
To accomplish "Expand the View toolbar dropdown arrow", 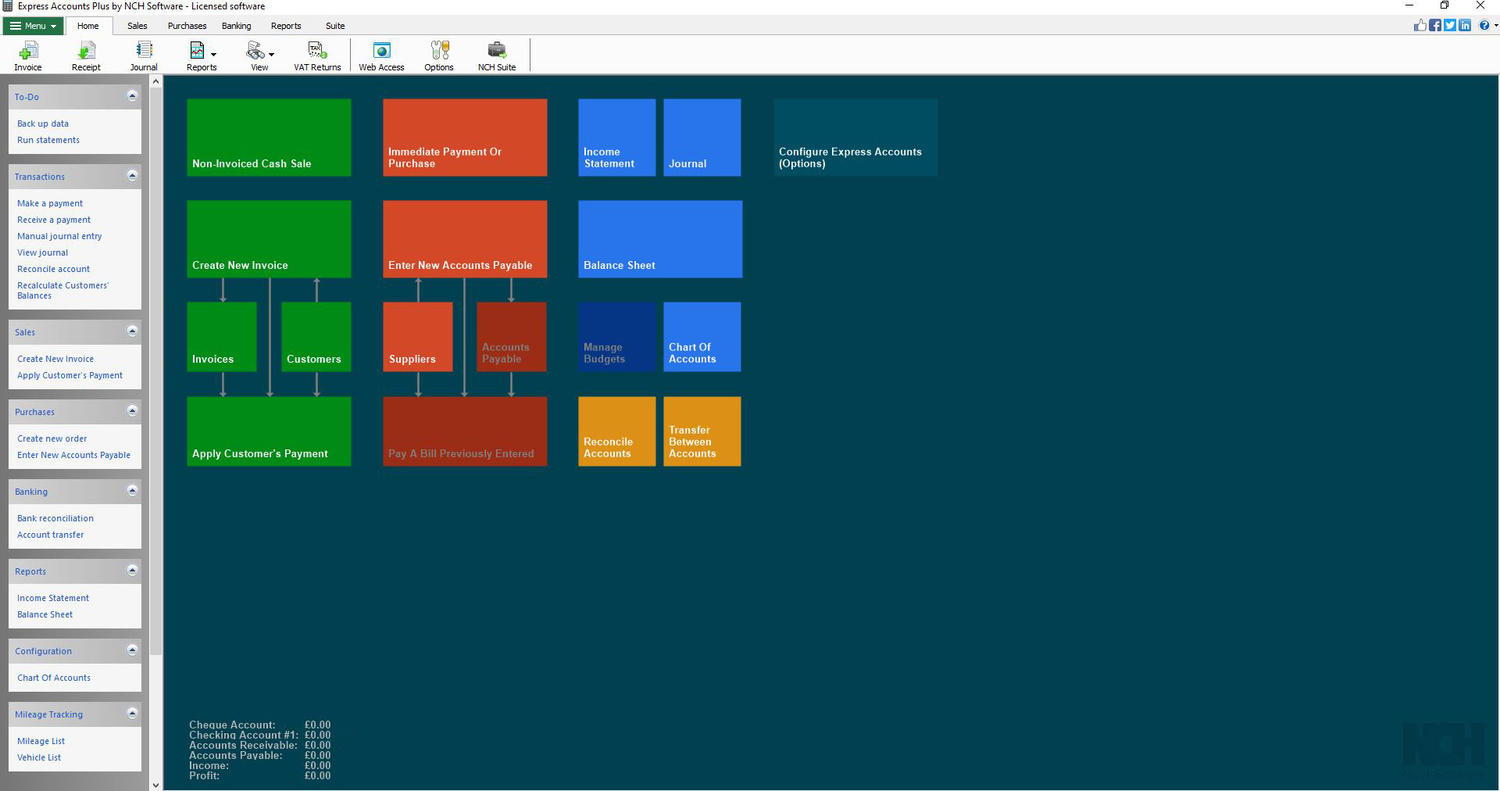I will tap(272, 55).
